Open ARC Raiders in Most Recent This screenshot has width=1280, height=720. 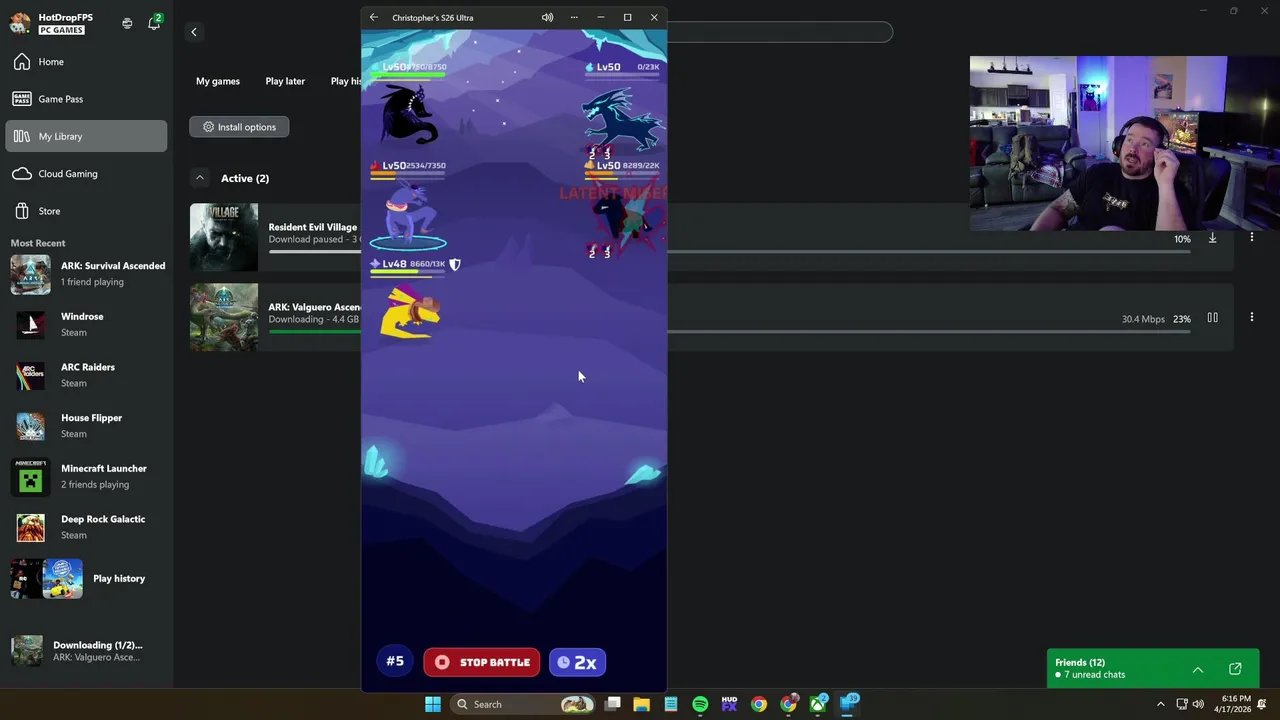(x=86, y=375)
